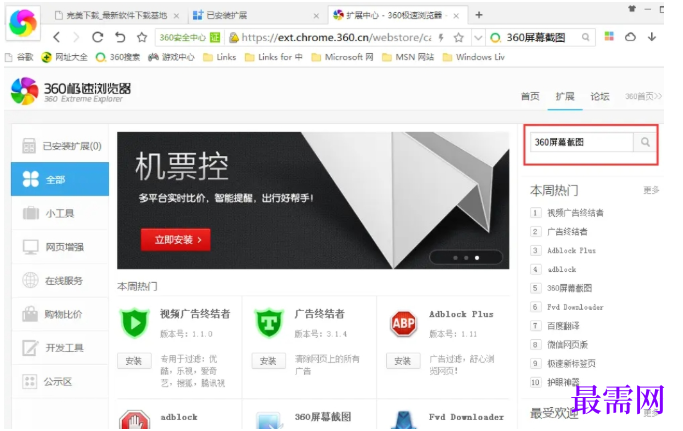
Task: Click the browser forward arrow
Action: click(76, 37)
